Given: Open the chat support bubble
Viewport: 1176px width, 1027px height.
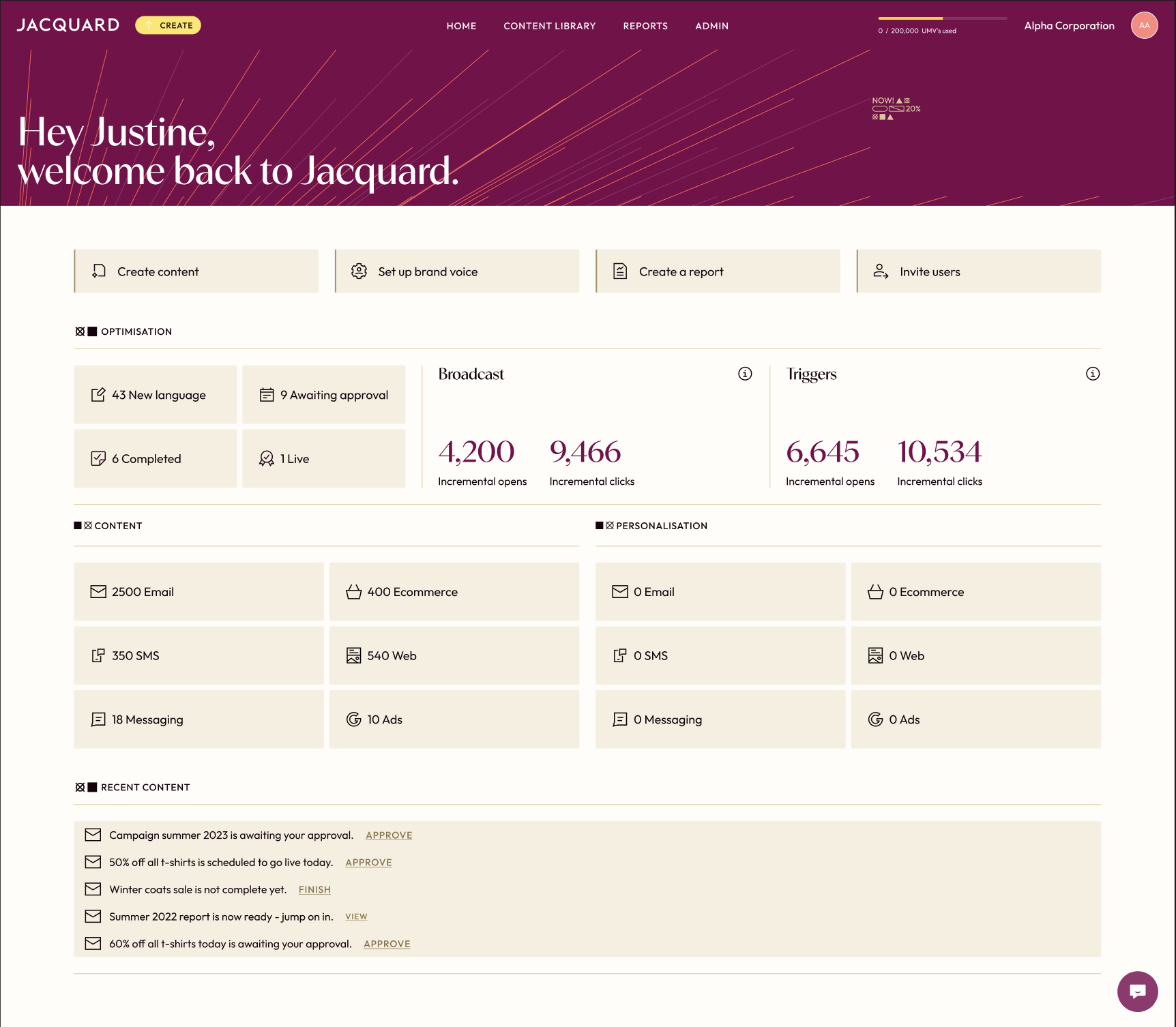Looking at the screenshot, I should (1137, 992).
